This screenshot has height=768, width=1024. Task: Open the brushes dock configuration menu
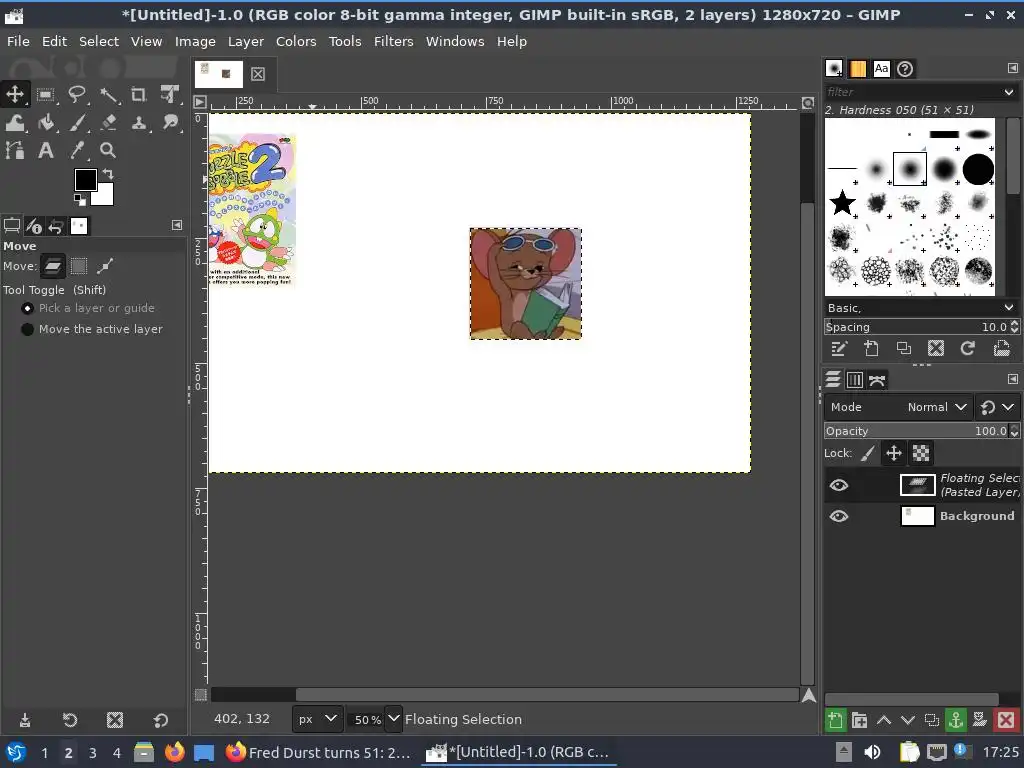(1012, 68)
